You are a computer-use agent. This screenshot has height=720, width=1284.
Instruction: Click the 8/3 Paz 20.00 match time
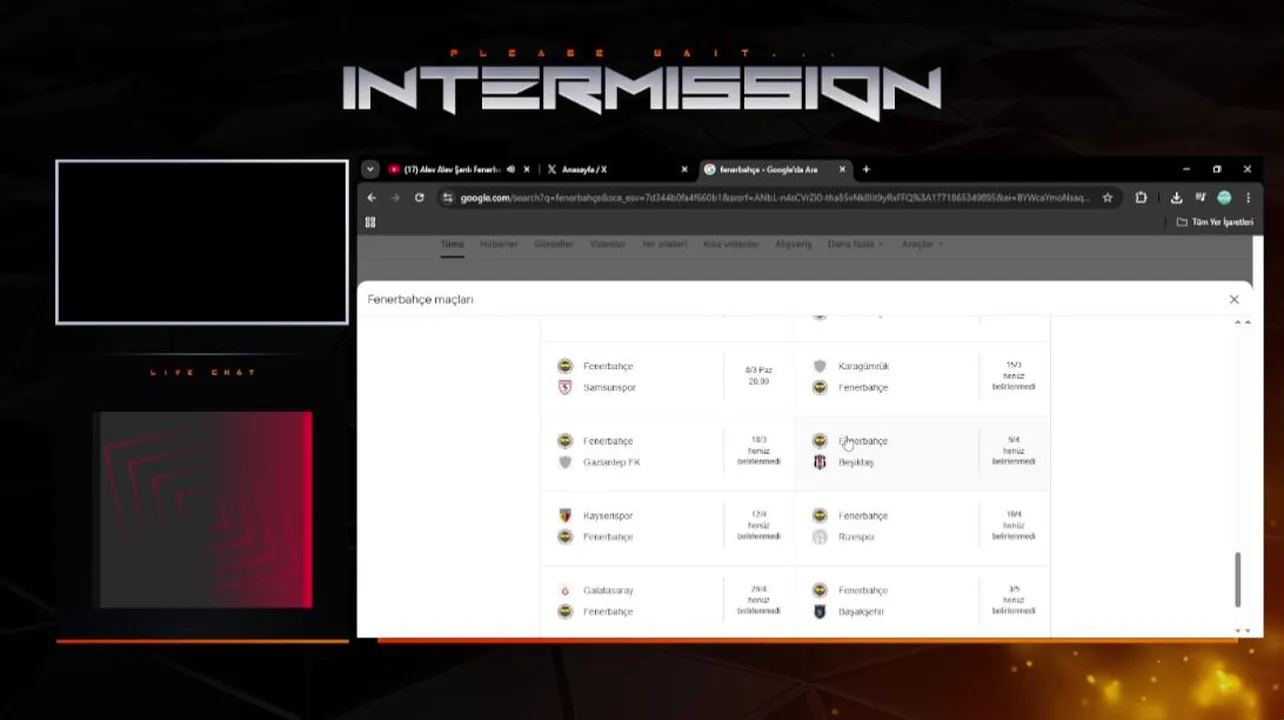click(x=758, y=375)
